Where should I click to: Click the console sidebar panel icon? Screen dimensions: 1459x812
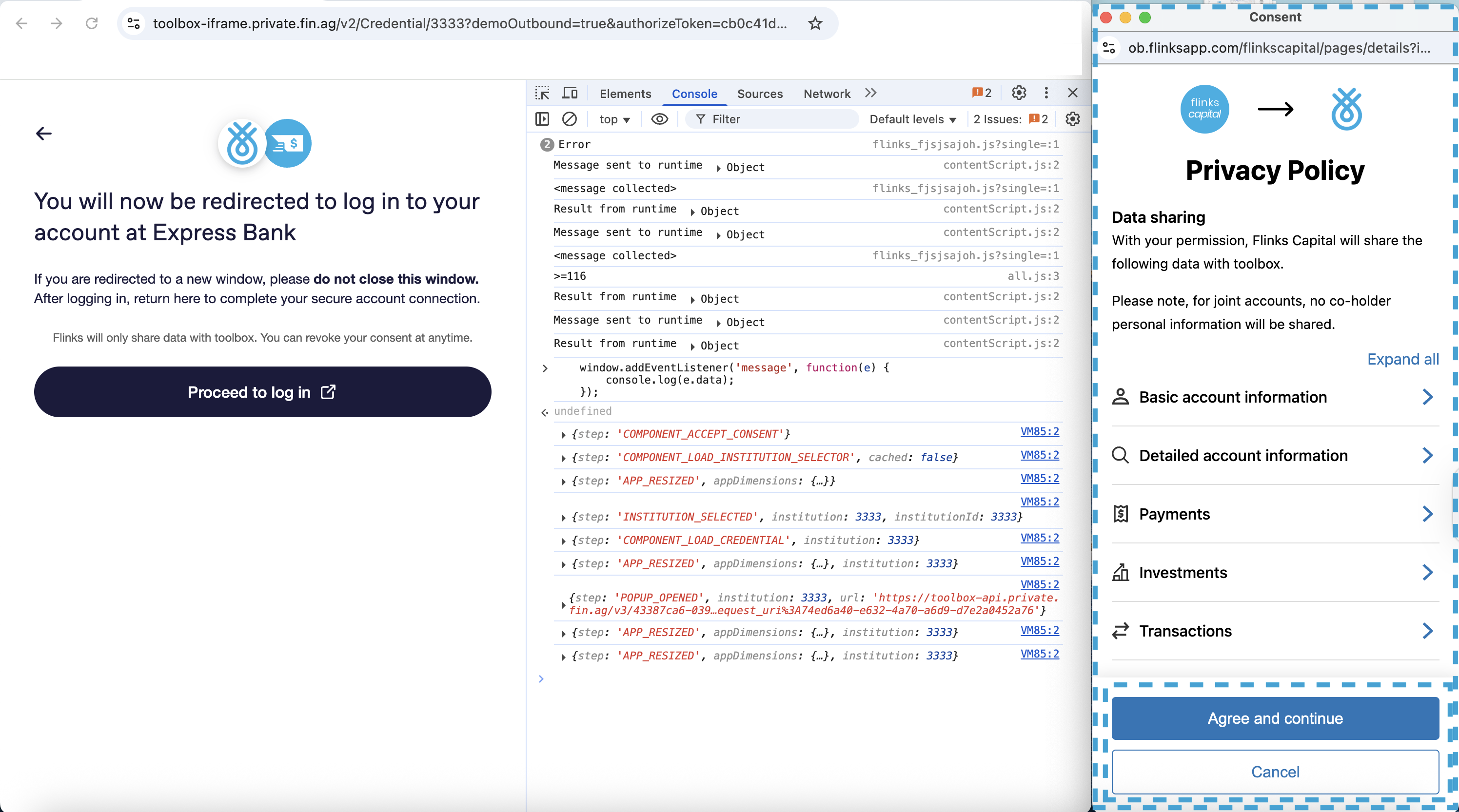[x=542, y=119]
